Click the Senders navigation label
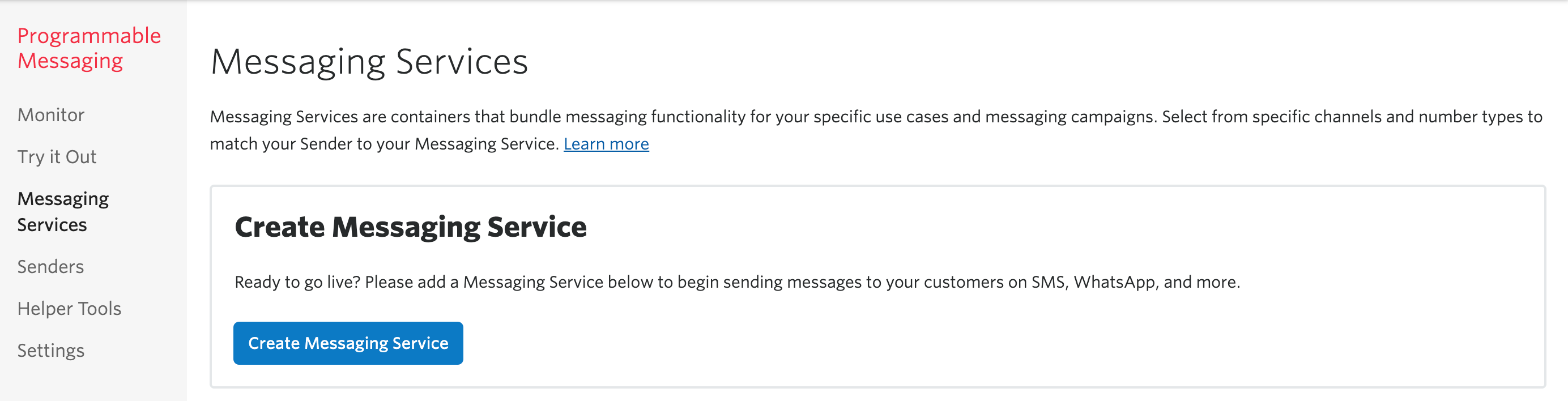This screenshot has width=1568, height=401. (50, 266)
